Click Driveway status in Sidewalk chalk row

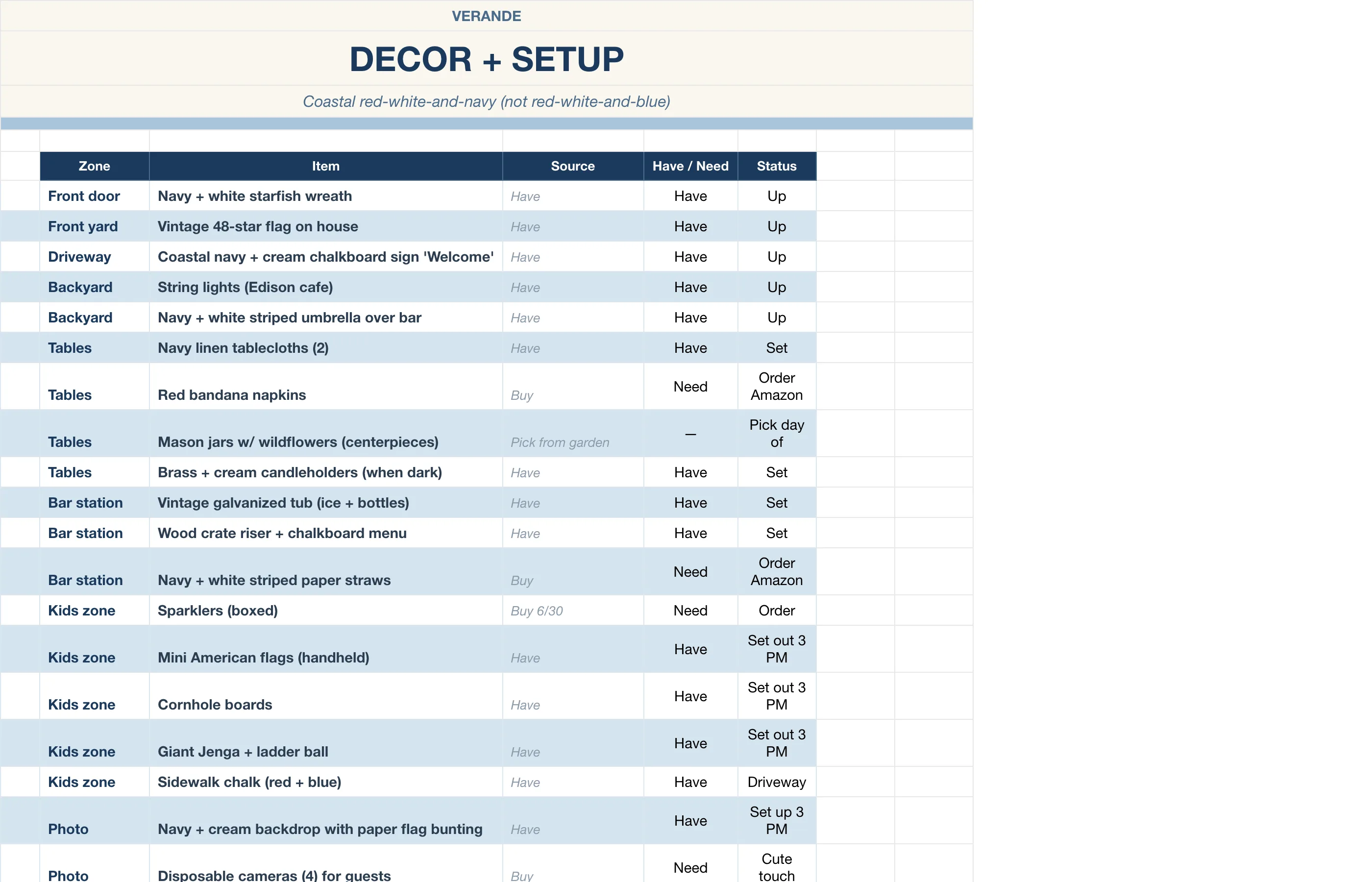tap(777, 782)
